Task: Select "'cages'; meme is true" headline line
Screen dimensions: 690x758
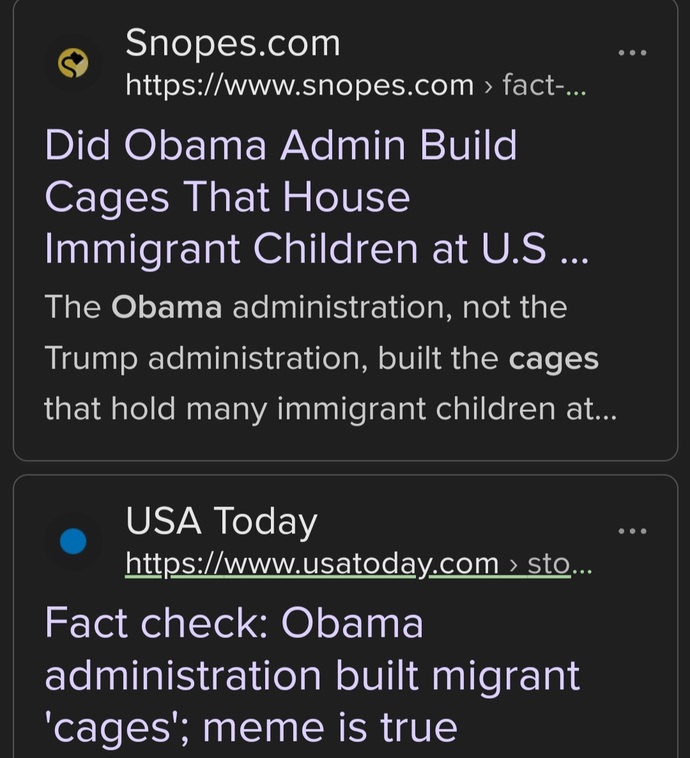Action: (251, 728)
